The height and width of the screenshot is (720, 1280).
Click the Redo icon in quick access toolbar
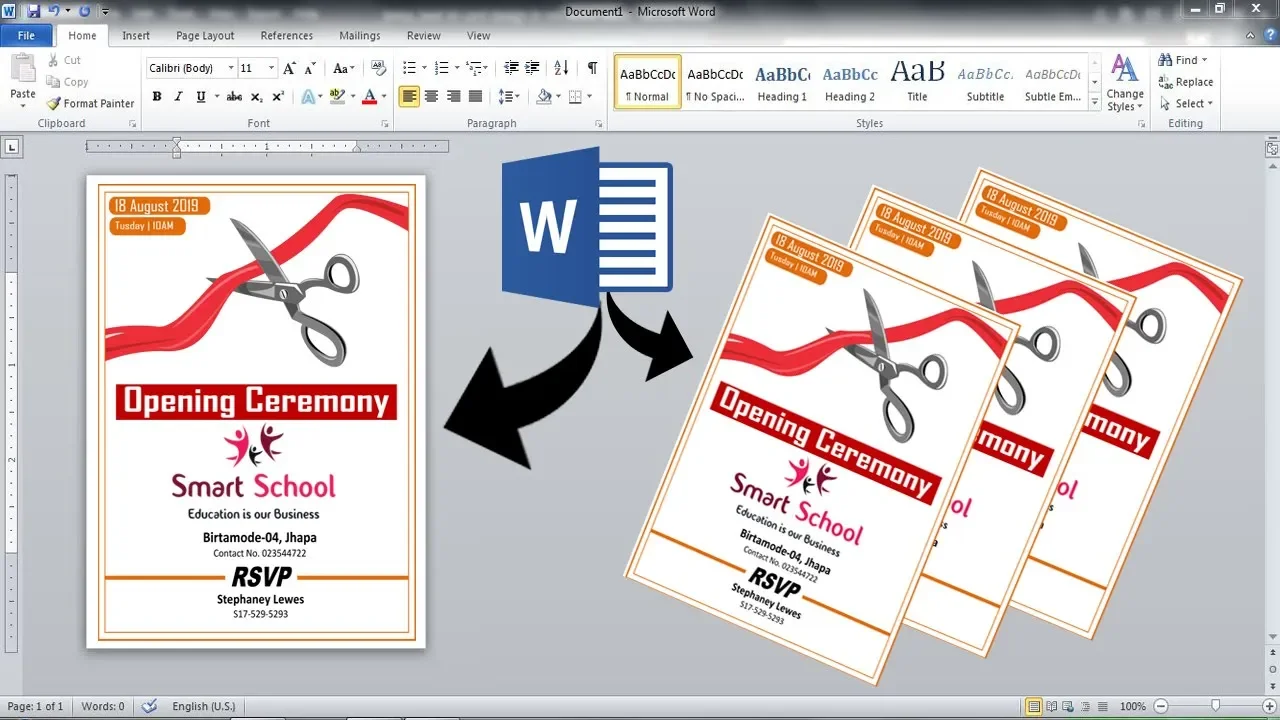pyautogui.click(x=84, y=11)
